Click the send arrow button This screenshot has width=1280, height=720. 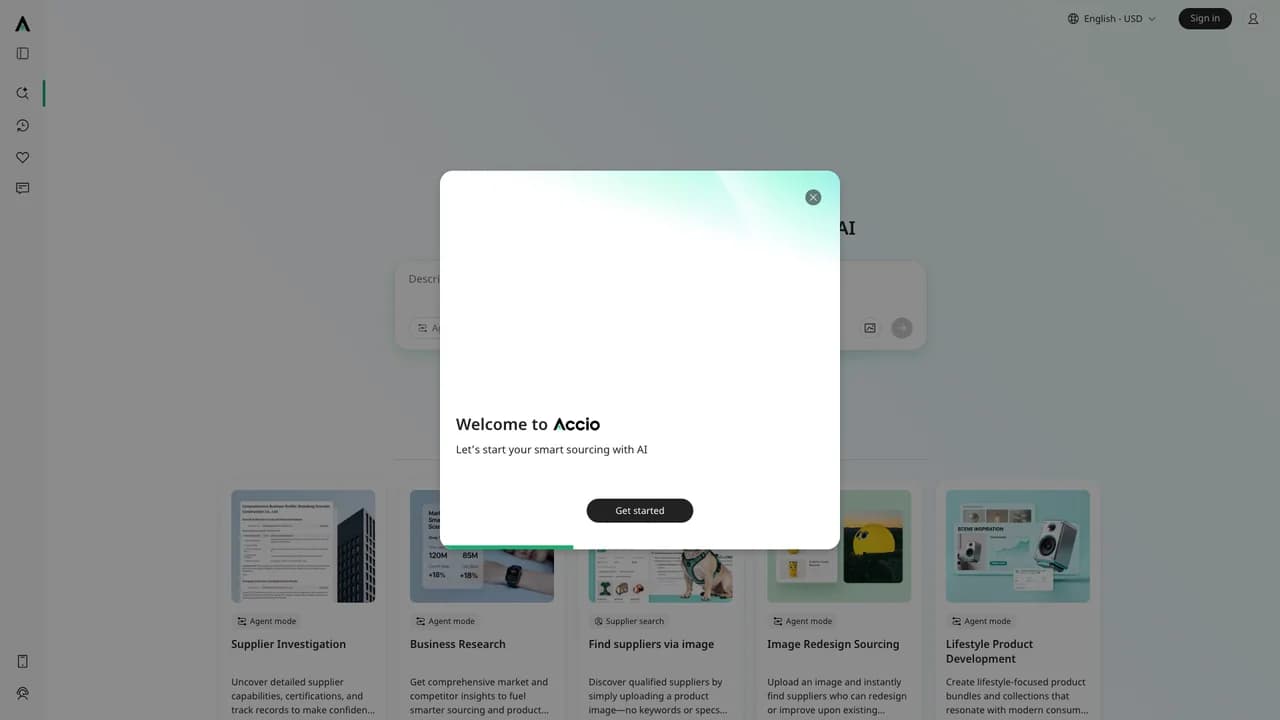[x=902, y=328]
